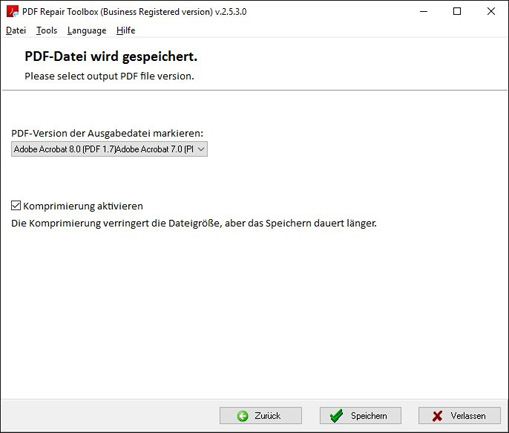Image resolution: width=509 pixels, height=433 pixels.
Task: Click the Verlassen button
Action: [459, 416]
